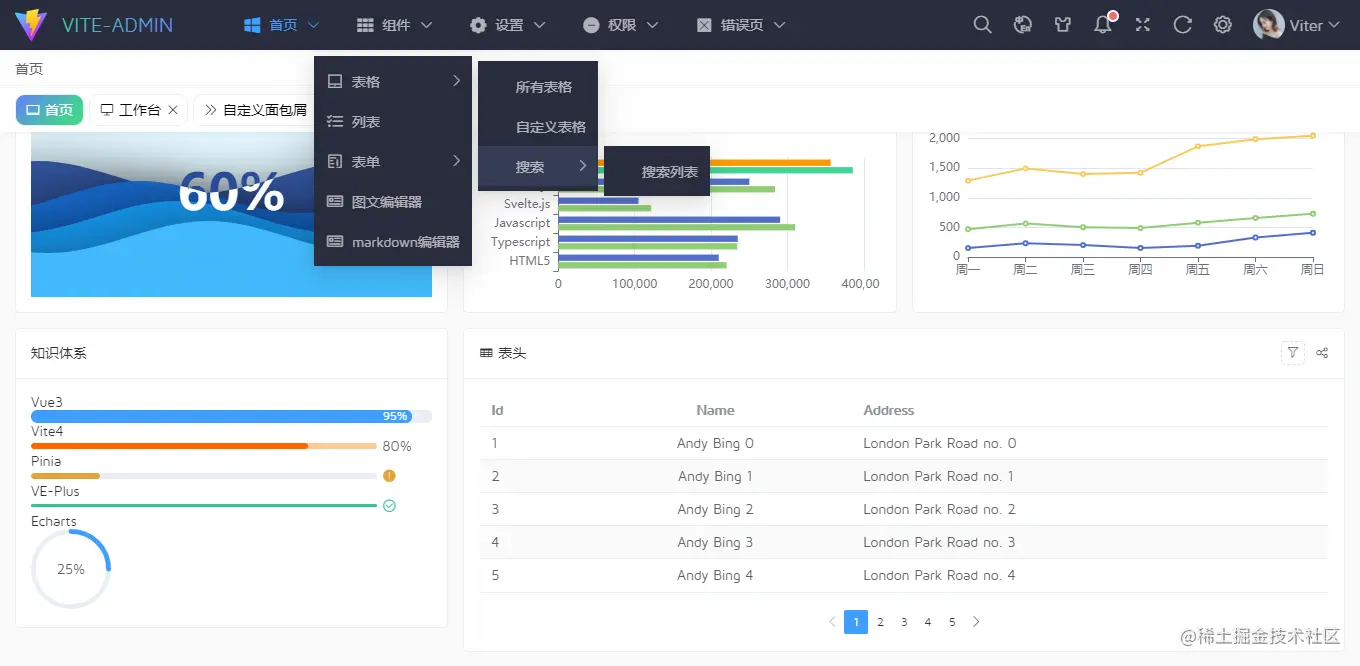Click the Windows icon beside 首页 menu
Viewport: 1360px width, 666px height.
point(253,25)
